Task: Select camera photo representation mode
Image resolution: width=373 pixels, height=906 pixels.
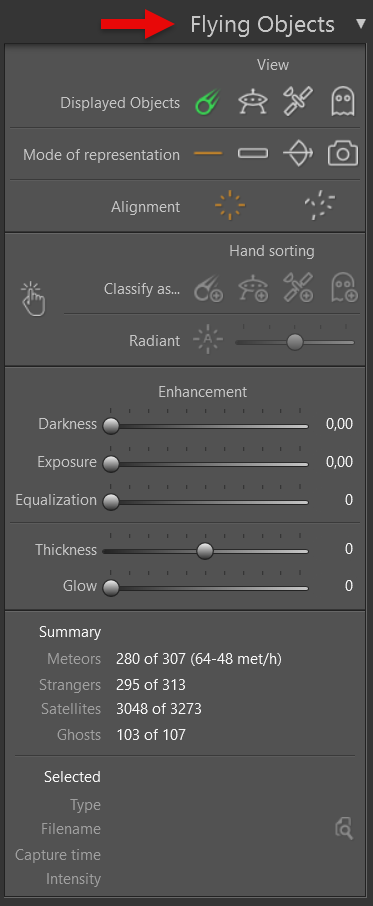Action: tap(343, 154)
